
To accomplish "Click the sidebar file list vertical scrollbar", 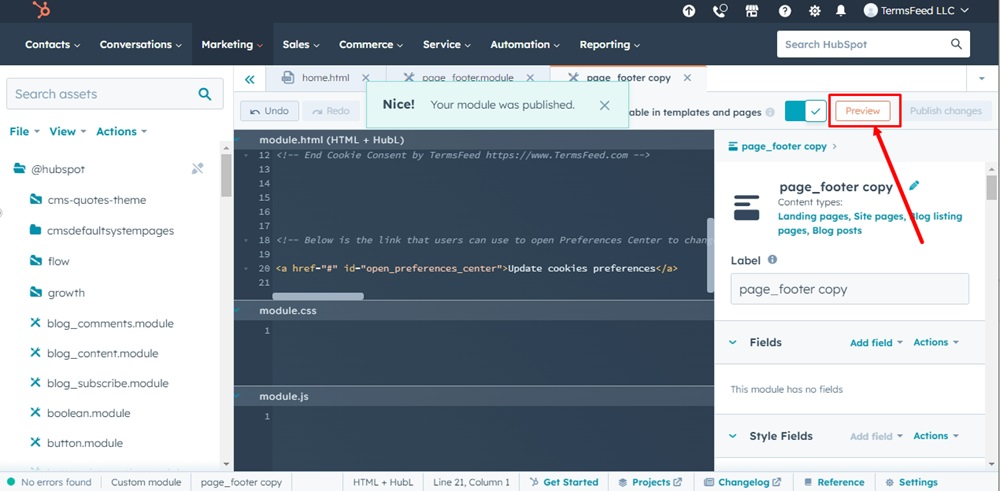I will coord(226,175).
